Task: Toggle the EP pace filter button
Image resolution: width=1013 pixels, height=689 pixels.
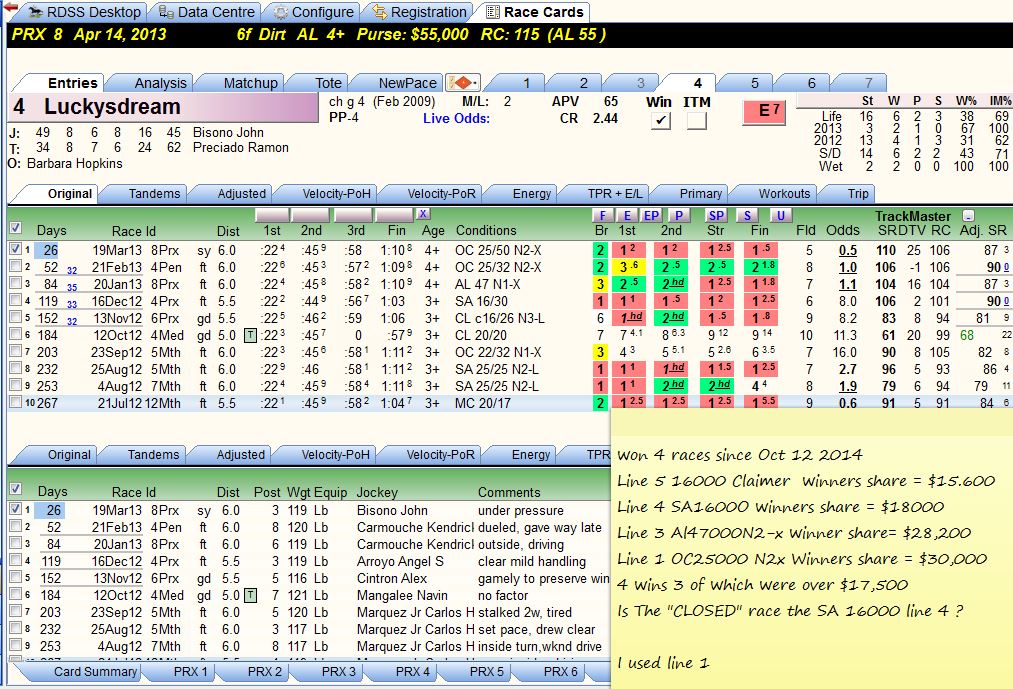Action: point(651,215)
